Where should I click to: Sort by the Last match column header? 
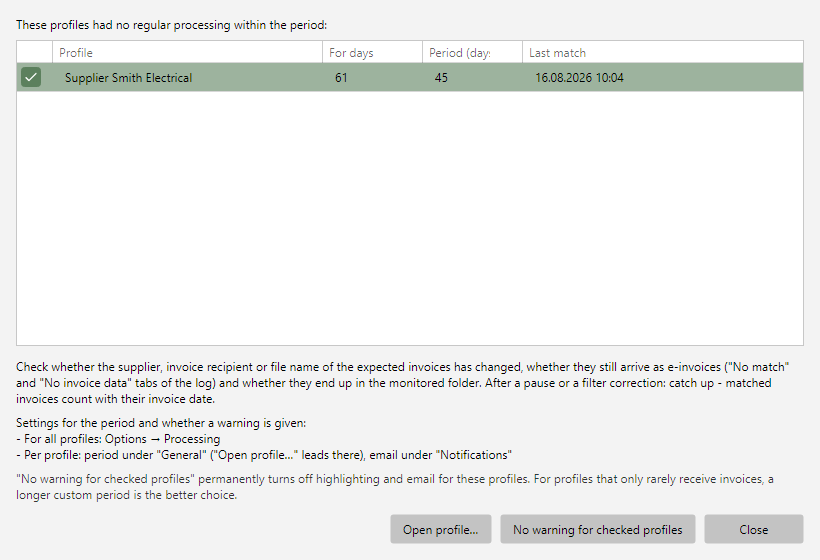click(663, 52)
